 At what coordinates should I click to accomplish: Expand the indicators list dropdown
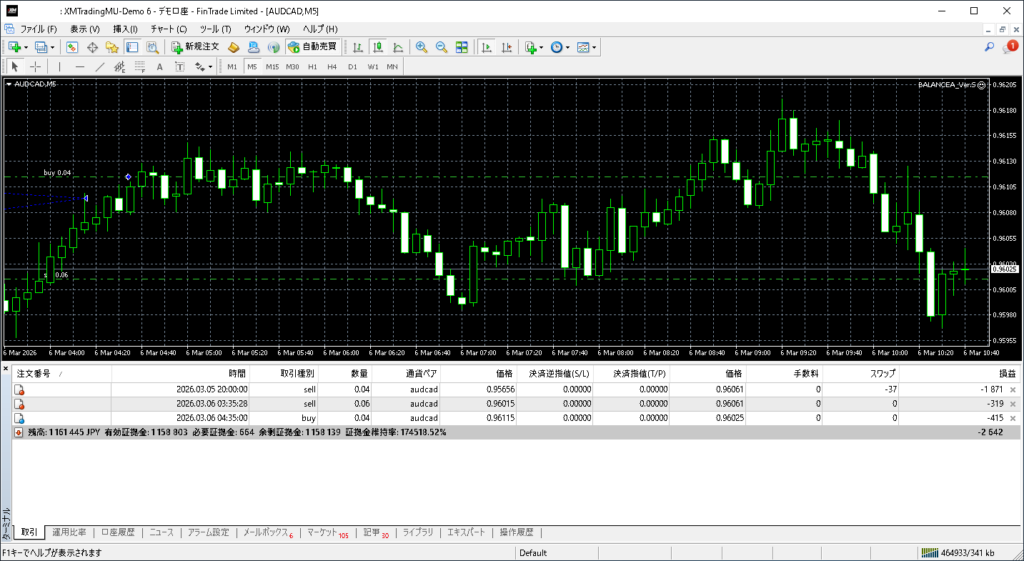(x=534, y=47)
